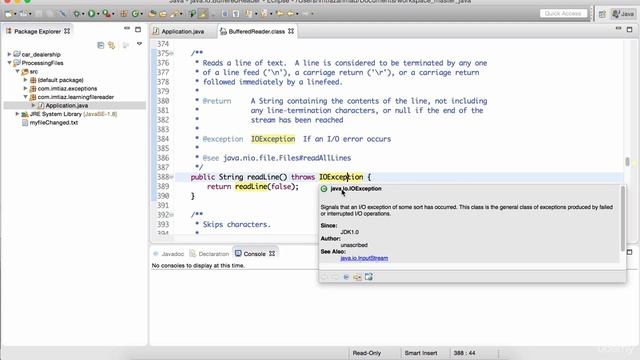Close the Console view tab

[272, 253]
